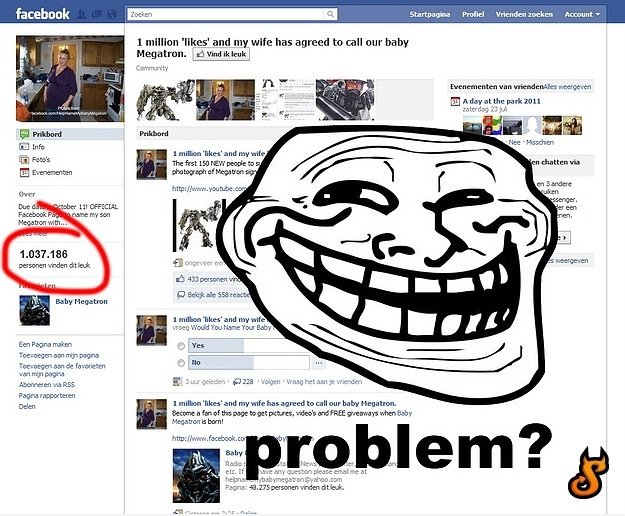The width and height of the screenshot is (625, 516).
Task: Click Vraag het aan je vrienden
Action: [324, 382]
